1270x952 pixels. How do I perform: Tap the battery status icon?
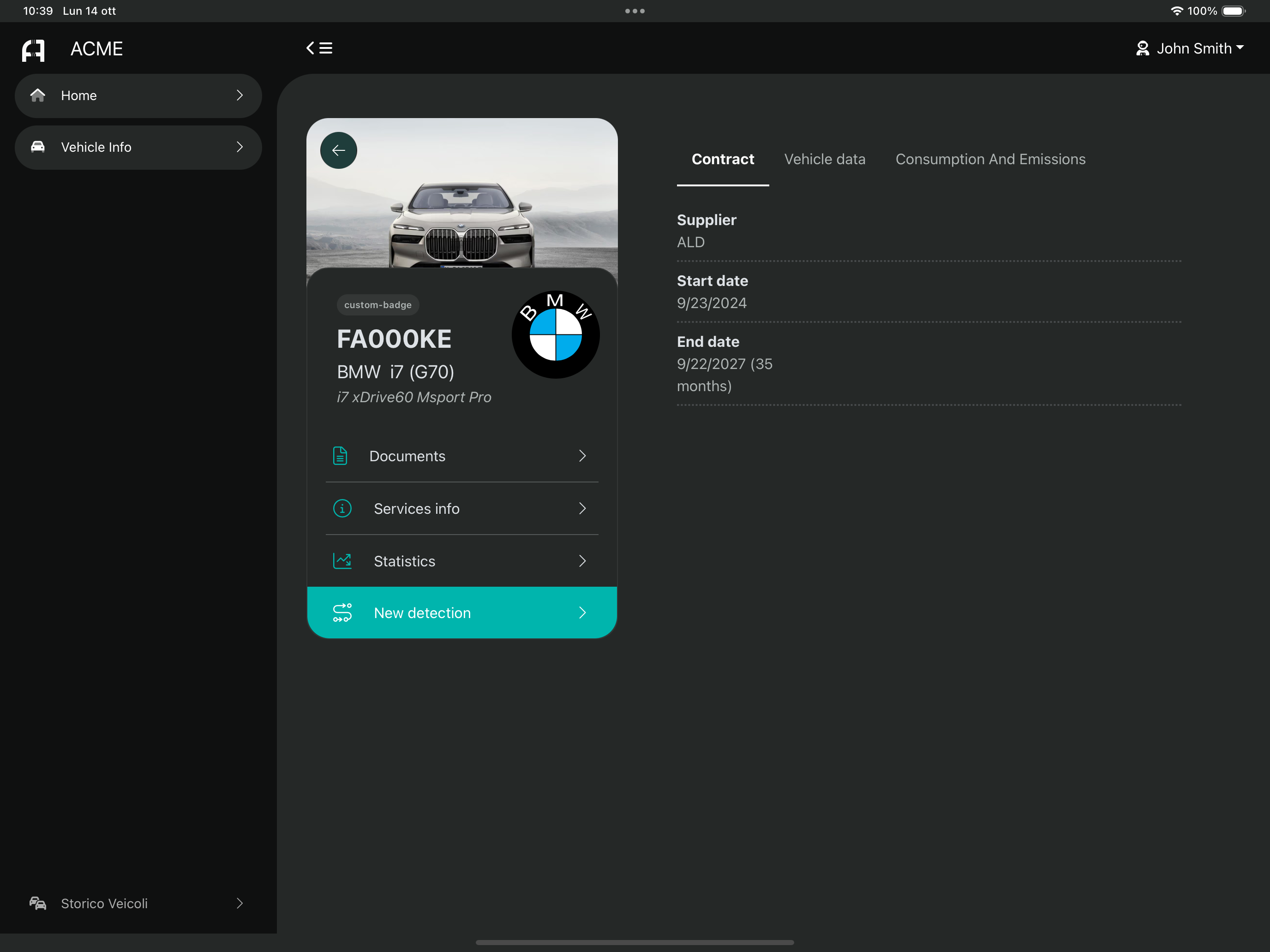1233,11
